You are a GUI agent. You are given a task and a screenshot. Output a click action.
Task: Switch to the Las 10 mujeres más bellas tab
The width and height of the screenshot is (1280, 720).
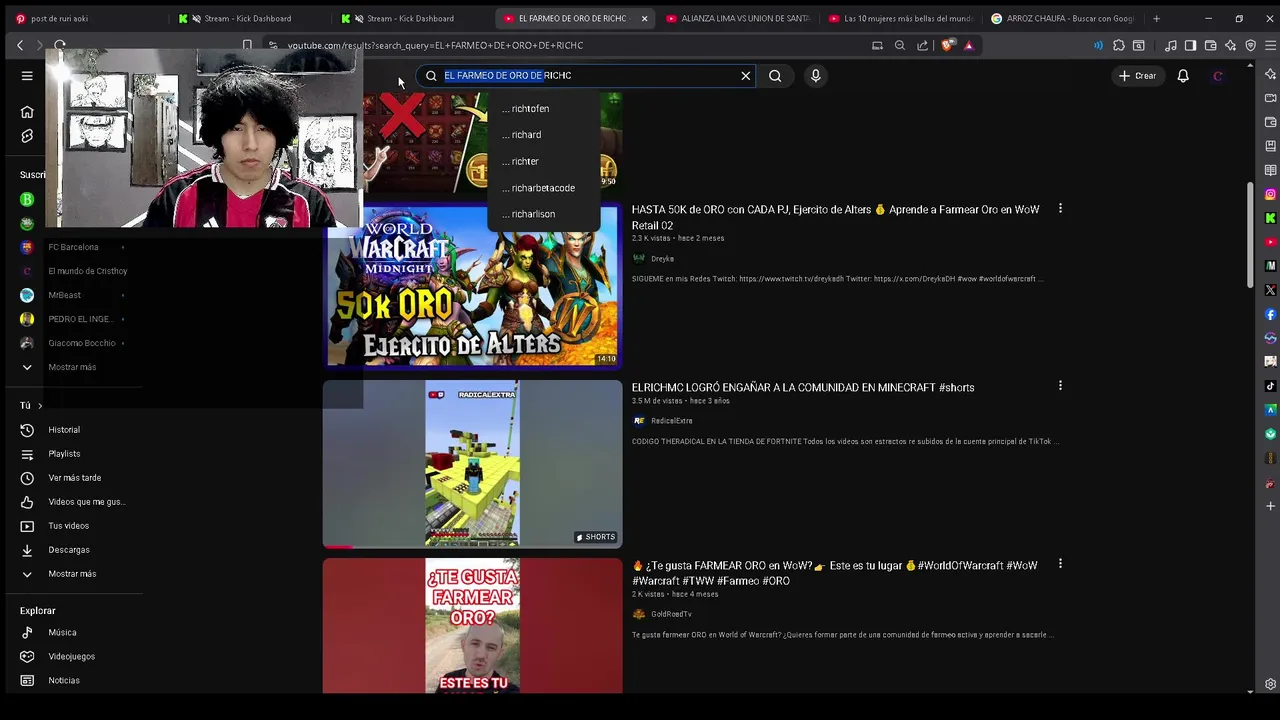(x=900, y=18)
